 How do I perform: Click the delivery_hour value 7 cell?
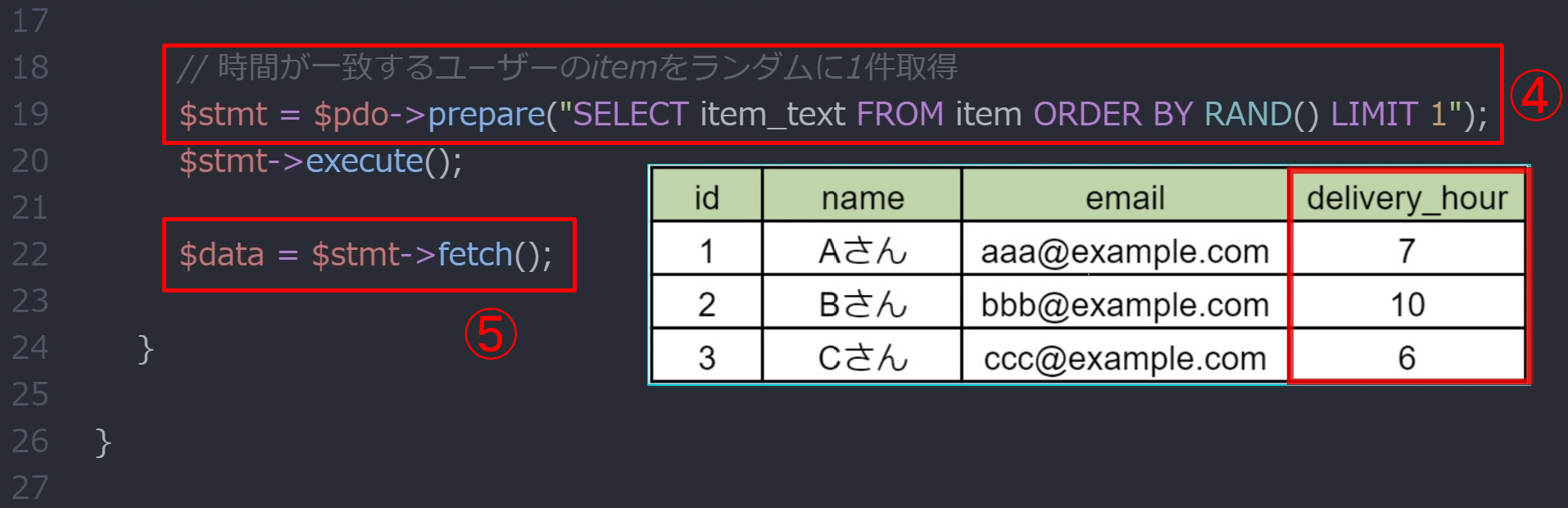coord(1407,251)
